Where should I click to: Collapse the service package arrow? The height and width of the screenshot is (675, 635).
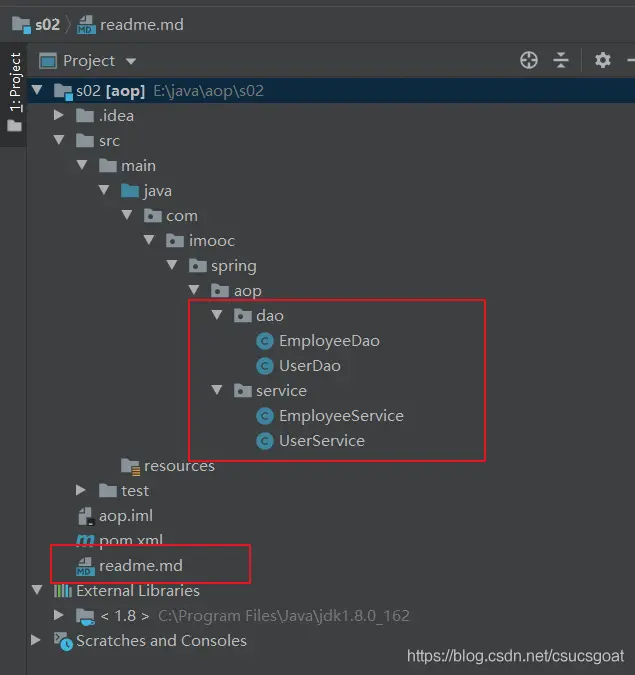(217, 390)
